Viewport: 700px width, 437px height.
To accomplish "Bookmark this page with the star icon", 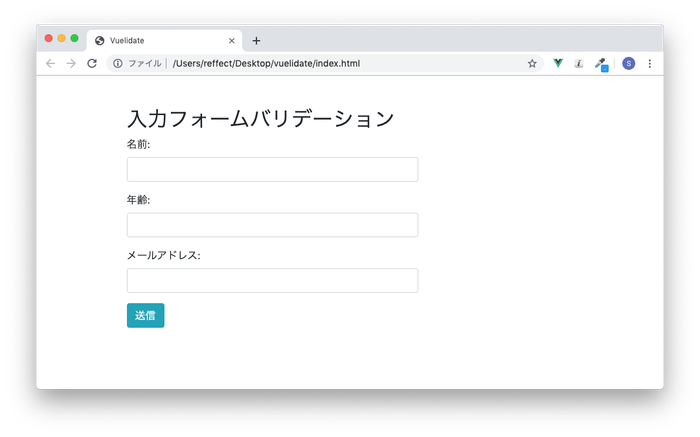I will [532, 63].
